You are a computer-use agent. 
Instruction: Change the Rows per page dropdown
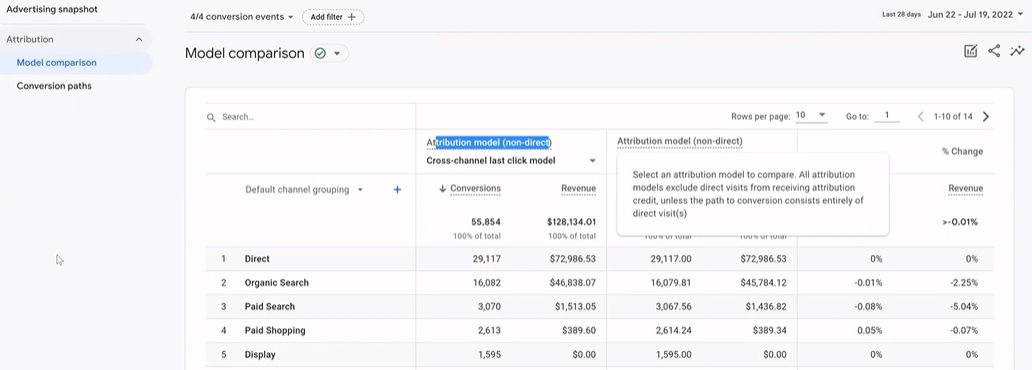(x=811, y=115)
